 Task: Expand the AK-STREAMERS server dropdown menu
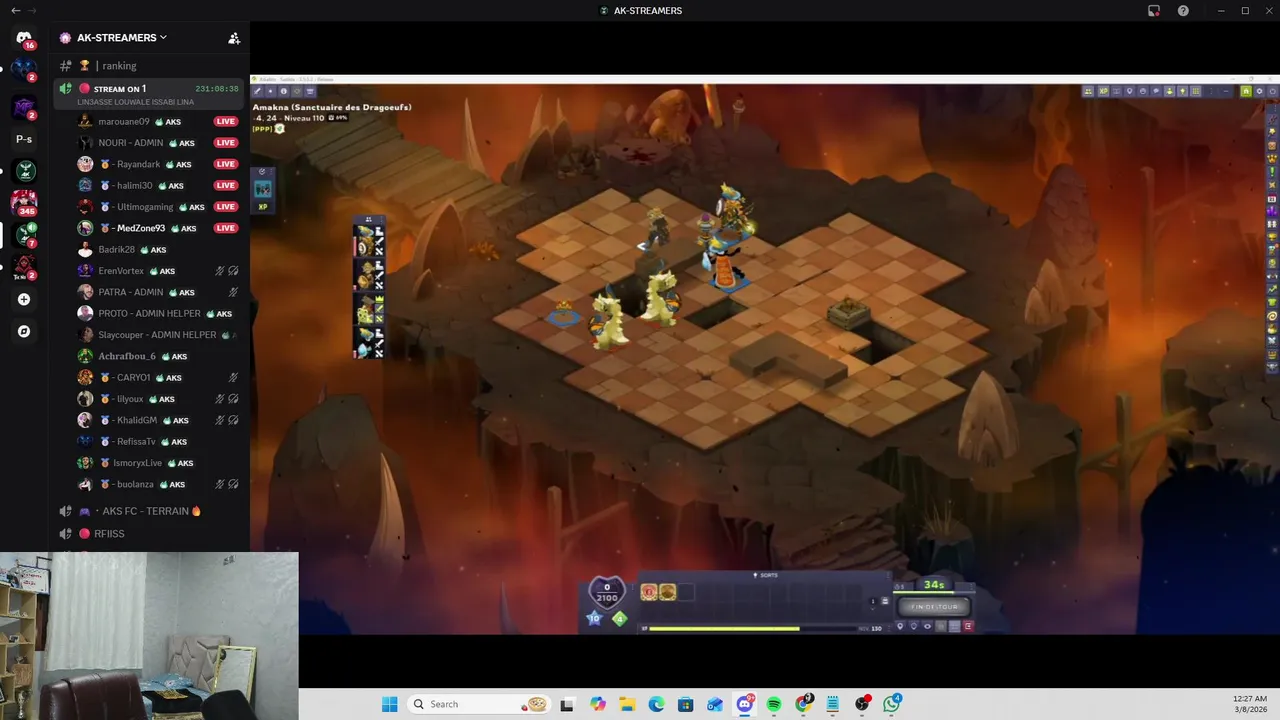pos(113,38)
